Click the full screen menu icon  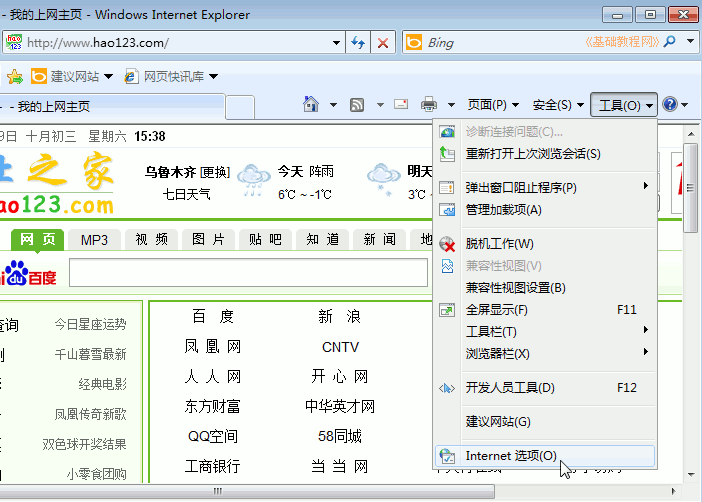coord(447,310)
